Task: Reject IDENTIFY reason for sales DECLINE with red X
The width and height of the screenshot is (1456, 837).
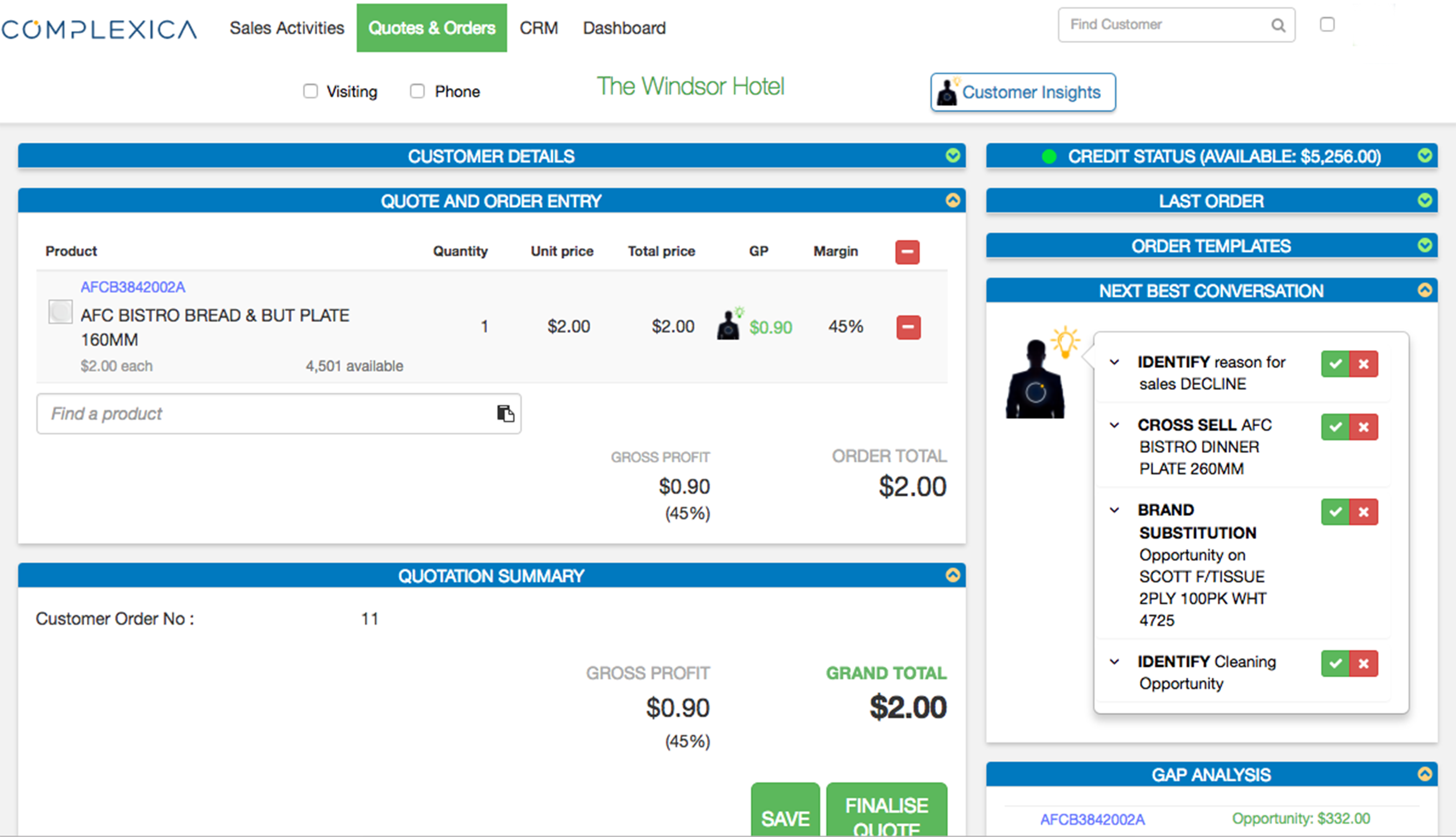Action: pos(1363,364)
